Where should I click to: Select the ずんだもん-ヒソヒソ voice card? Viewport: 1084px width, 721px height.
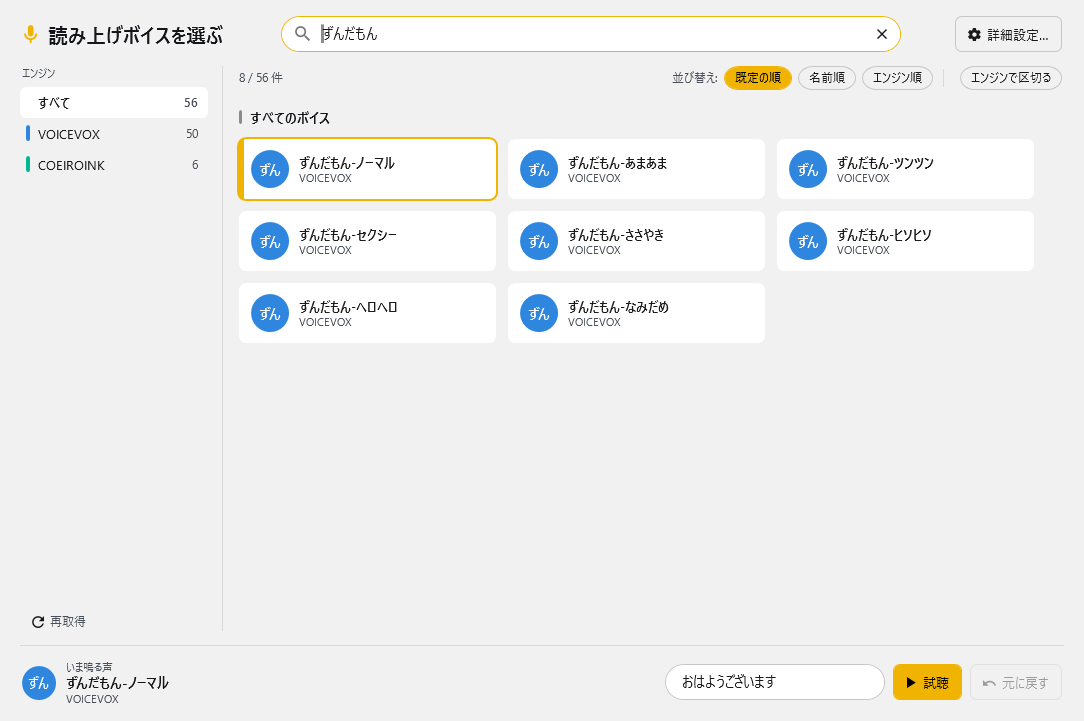(905, 241)
